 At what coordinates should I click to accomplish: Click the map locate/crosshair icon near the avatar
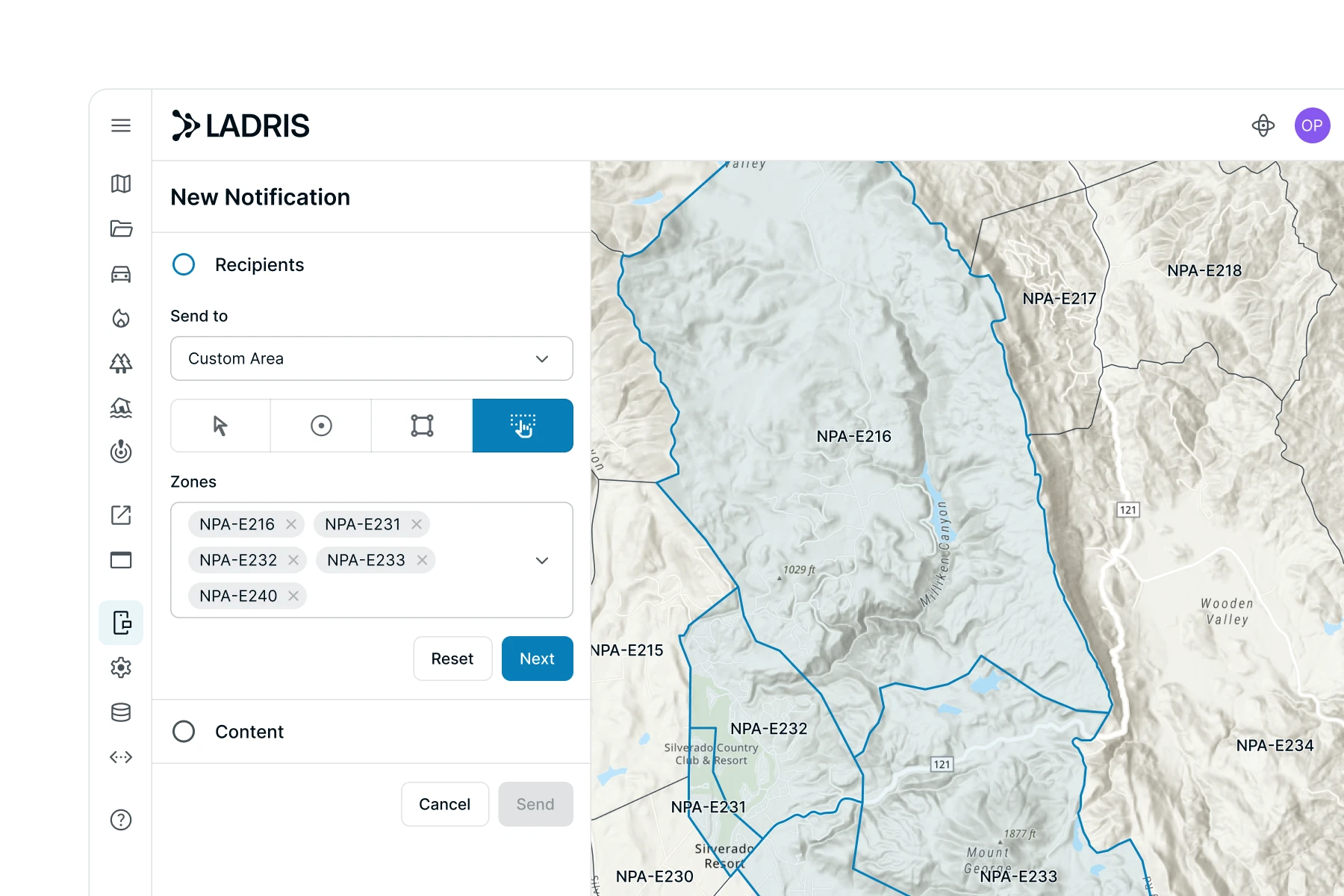click(1263, 125)
